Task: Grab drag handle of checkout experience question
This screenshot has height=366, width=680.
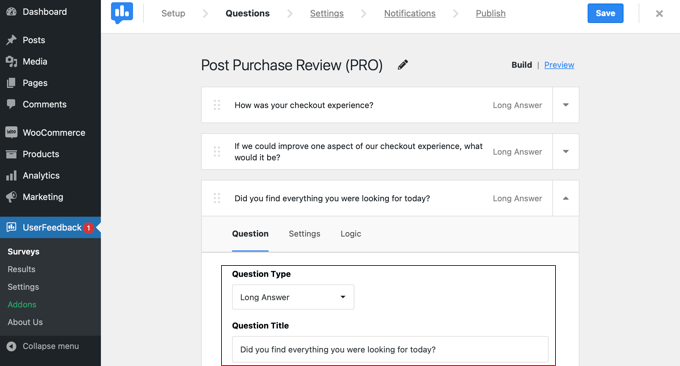Action: [217, 105]
